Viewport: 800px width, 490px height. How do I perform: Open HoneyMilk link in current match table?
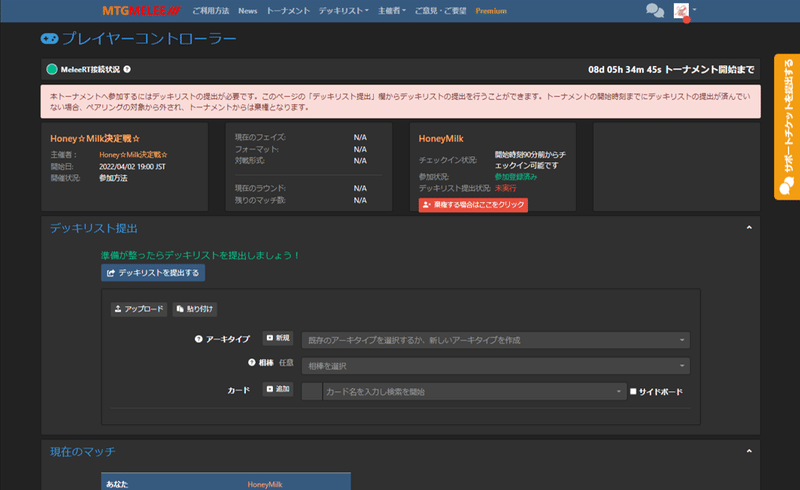[265, 484]
